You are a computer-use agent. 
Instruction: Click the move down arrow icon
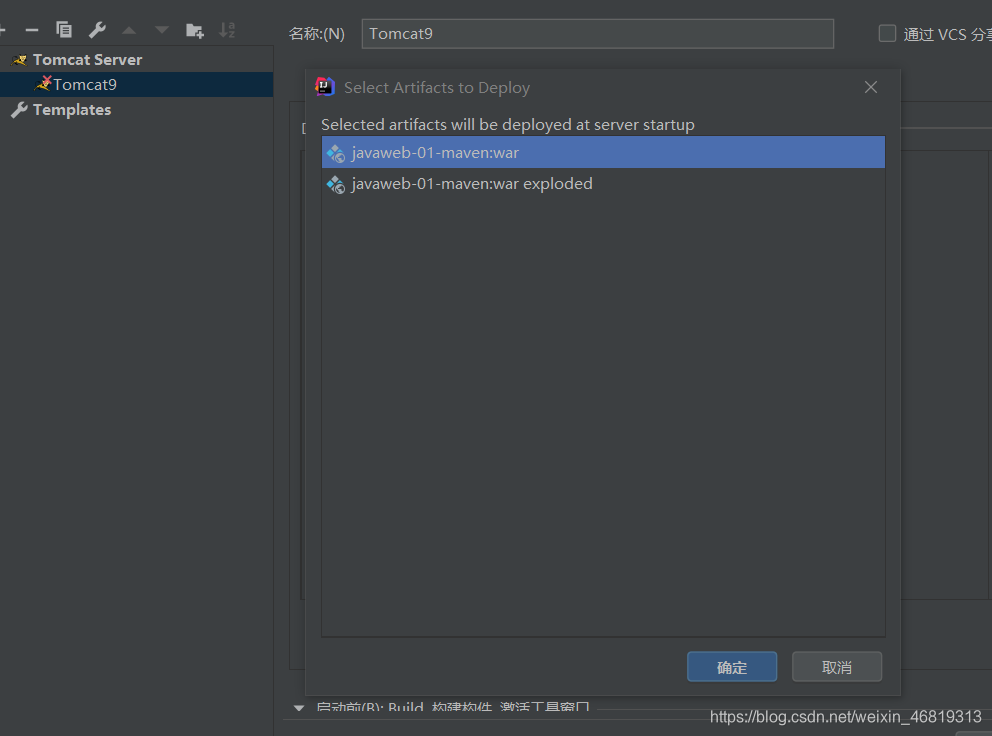coord(162,30)
